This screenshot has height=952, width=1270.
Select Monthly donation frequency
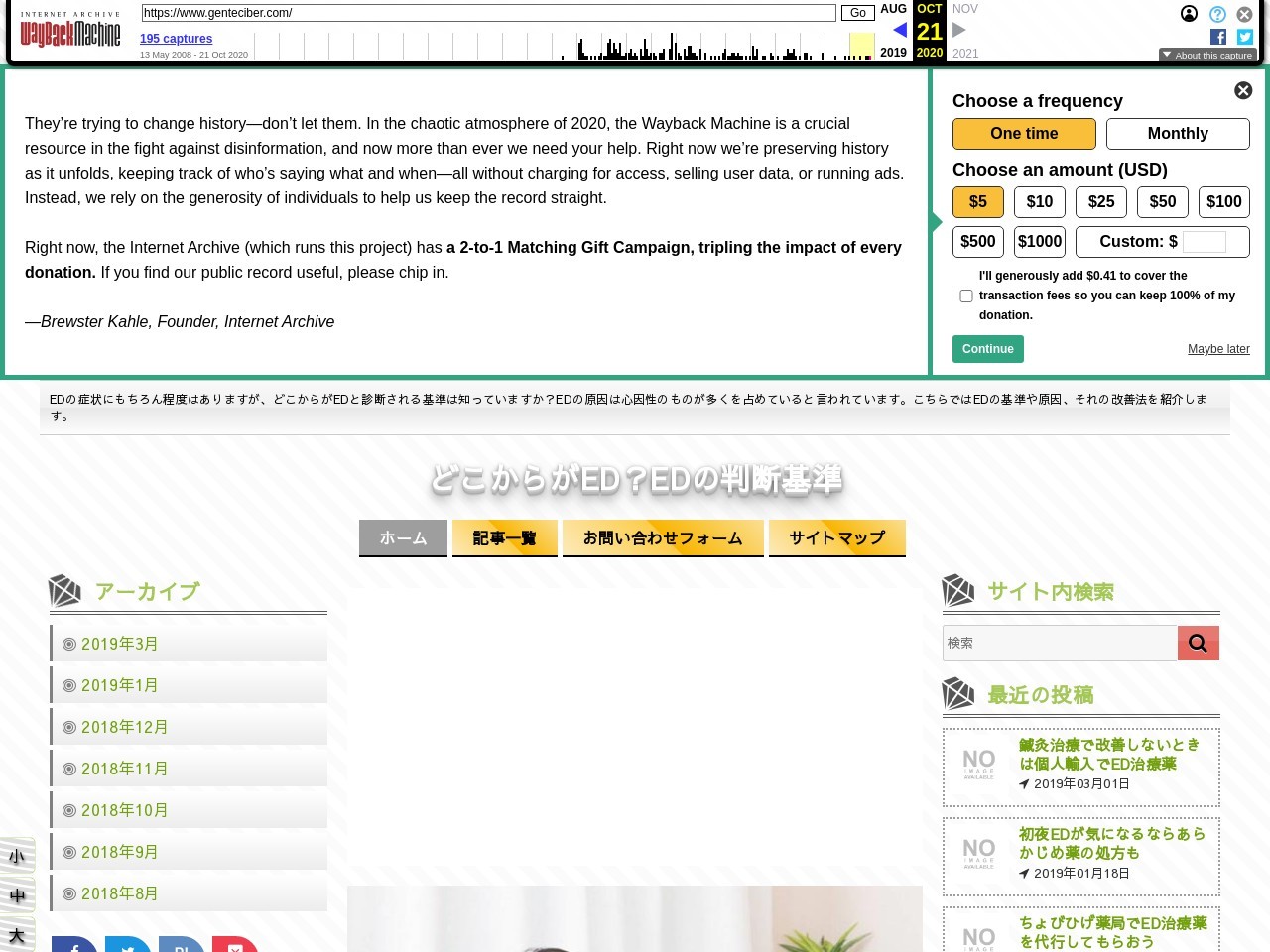pyautogui.click(x=1178, y=134)
